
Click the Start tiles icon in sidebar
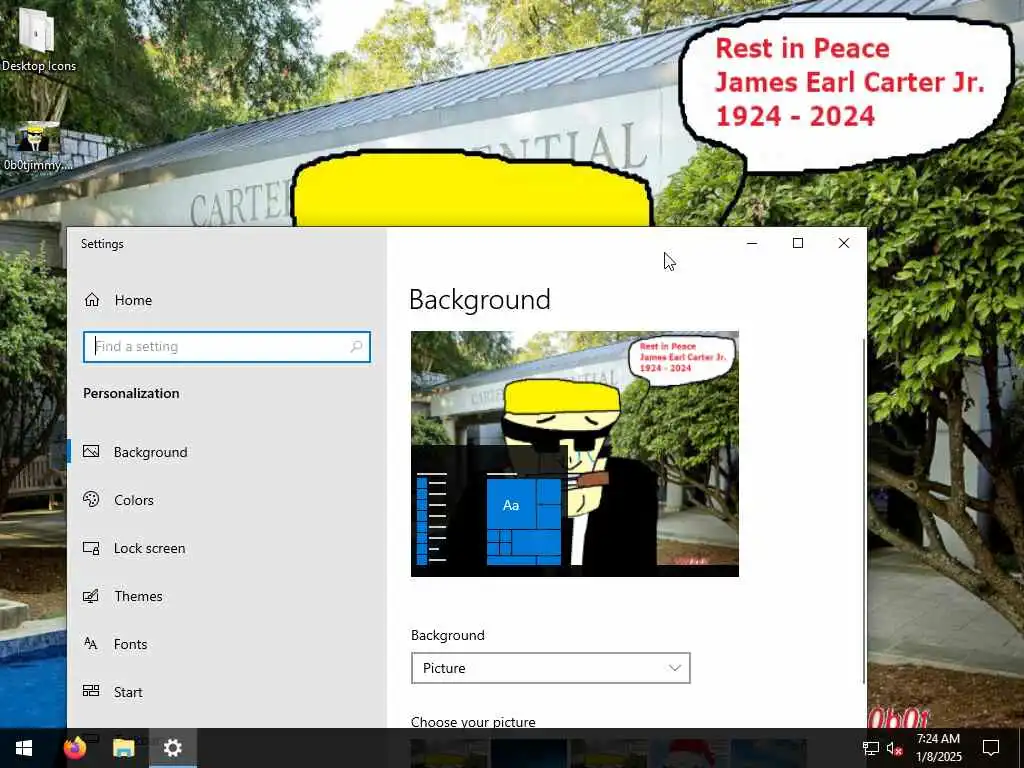point(91,691)
